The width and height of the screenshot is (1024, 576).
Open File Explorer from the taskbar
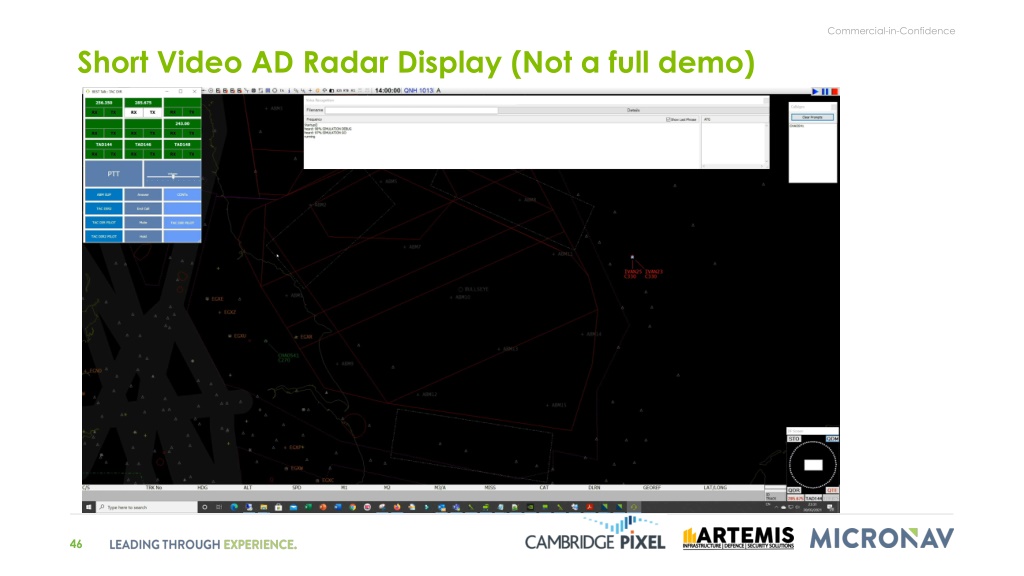(264, 507)
